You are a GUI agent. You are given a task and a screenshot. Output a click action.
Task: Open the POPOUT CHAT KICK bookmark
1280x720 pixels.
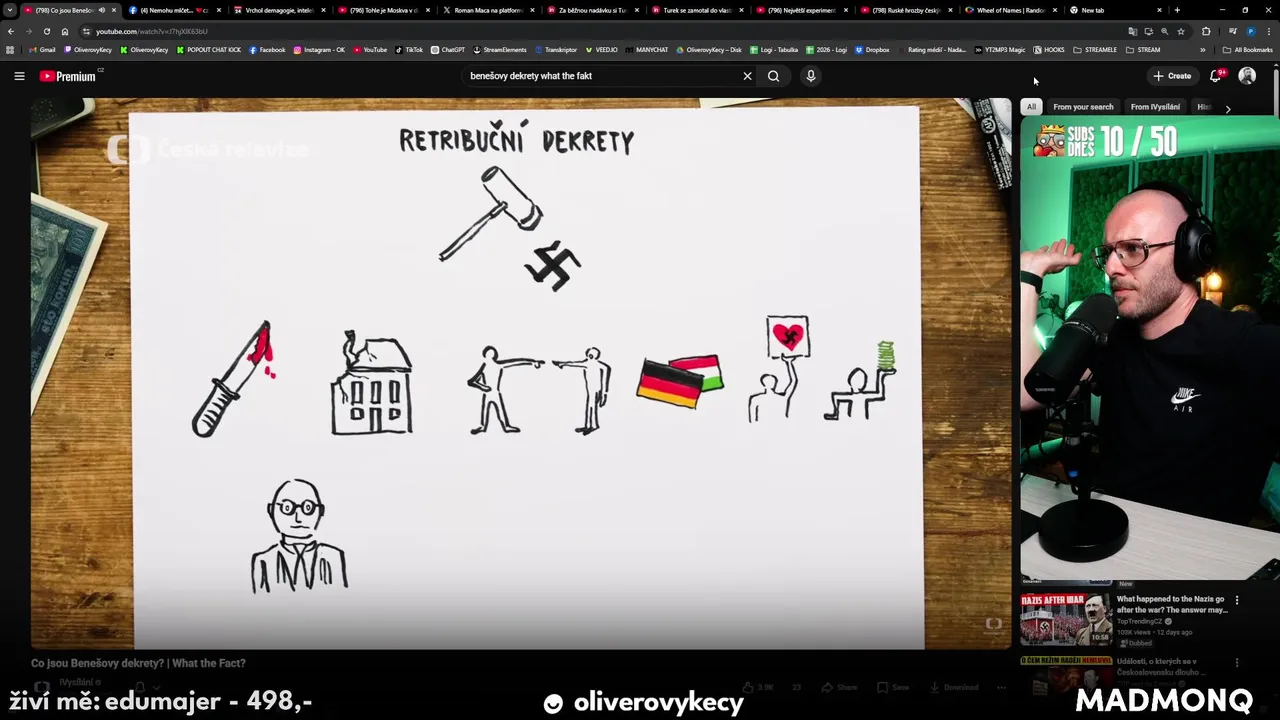(x=209, y=49)
